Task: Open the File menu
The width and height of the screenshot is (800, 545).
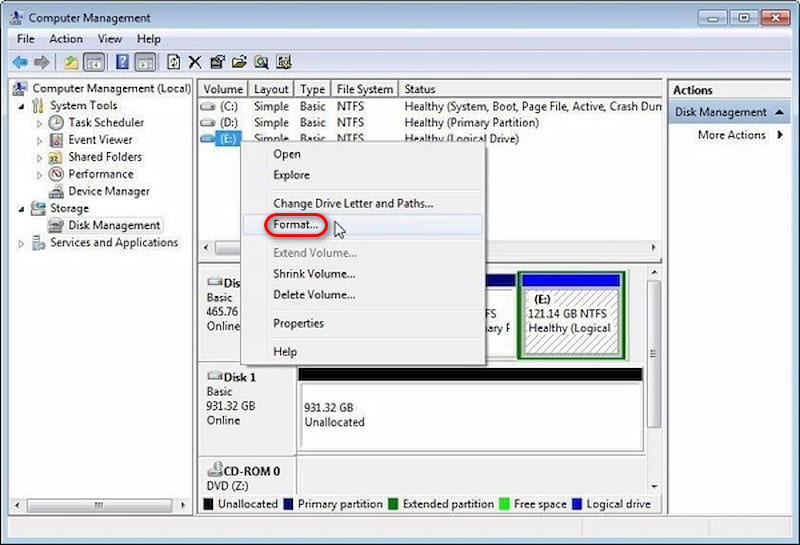Action: click(26, 39)
